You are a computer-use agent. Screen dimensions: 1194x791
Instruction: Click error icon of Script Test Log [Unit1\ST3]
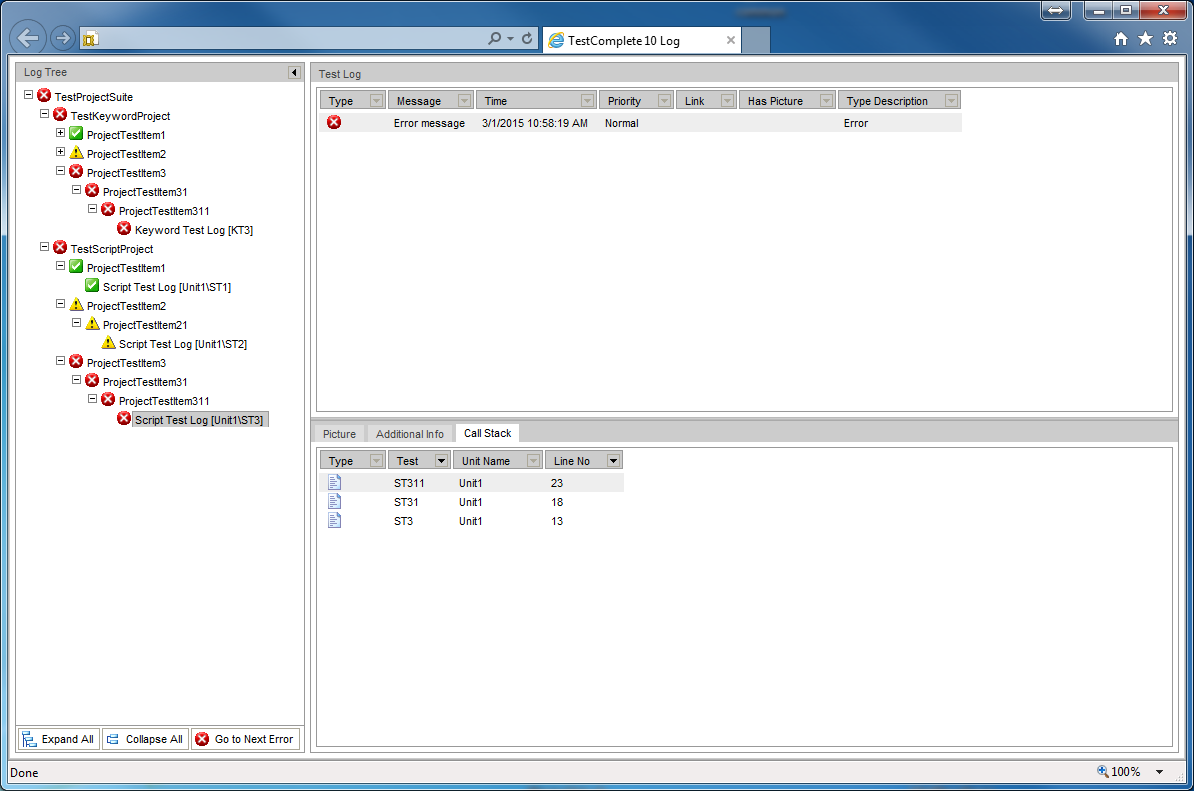(124, 419)
